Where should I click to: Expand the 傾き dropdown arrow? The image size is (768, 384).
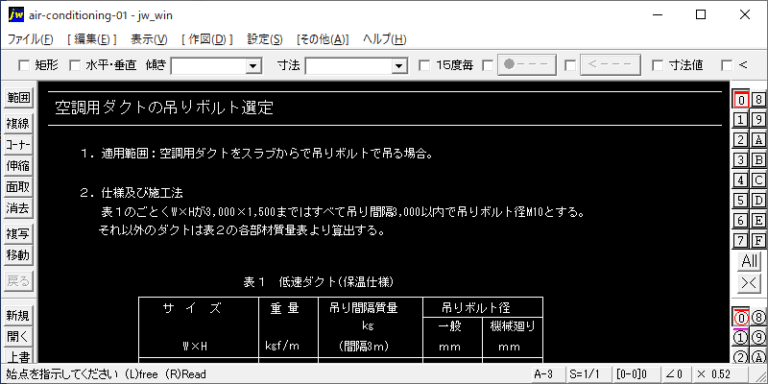pyautogui.click(x=253, y=66)
